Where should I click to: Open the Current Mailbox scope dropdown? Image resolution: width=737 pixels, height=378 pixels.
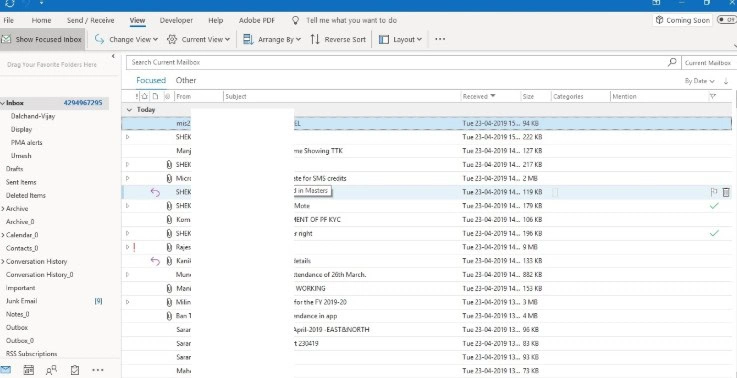(x=708, y=63)
